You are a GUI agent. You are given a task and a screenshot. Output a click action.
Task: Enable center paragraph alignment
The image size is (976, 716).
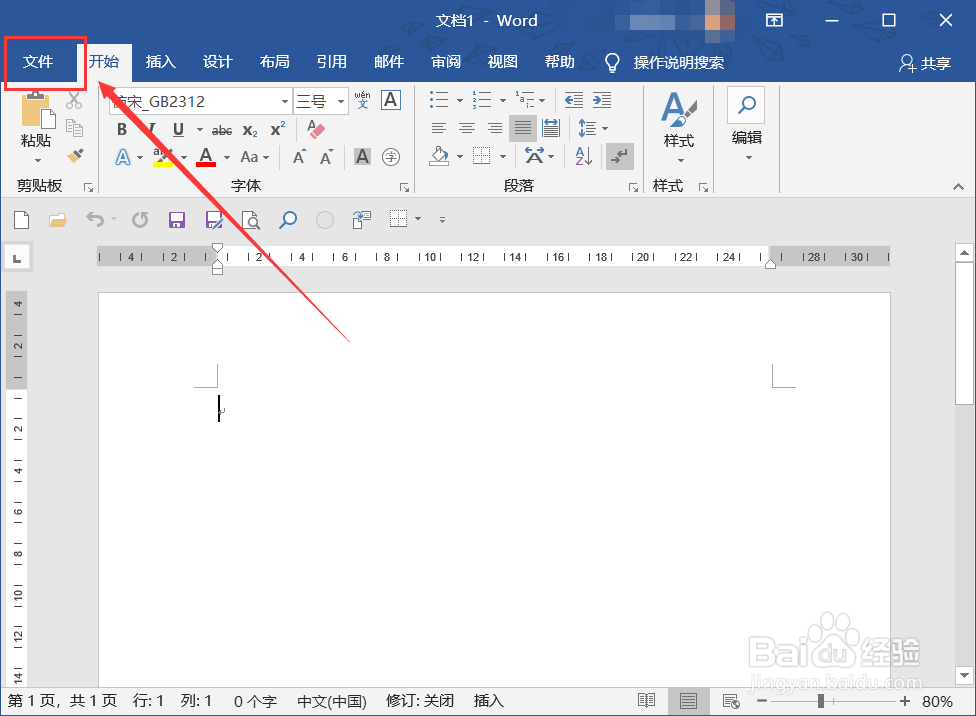466,128
